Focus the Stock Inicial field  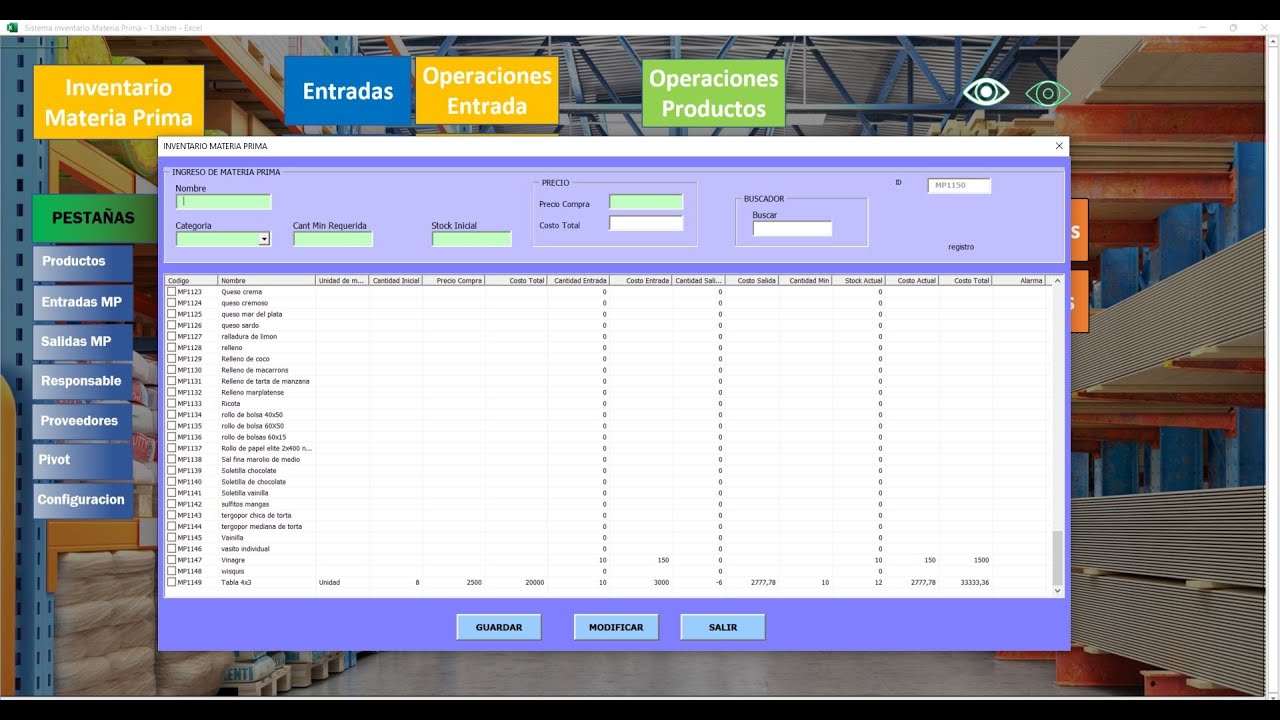tap(472, 239)
